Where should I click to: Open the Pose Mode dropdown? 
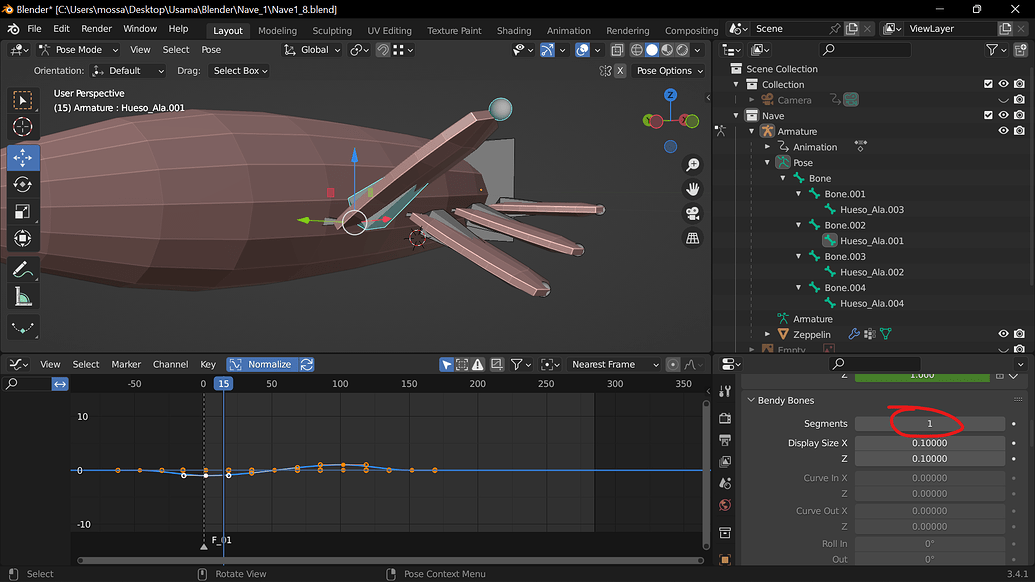pyautogui.click(x=78, y=49)
